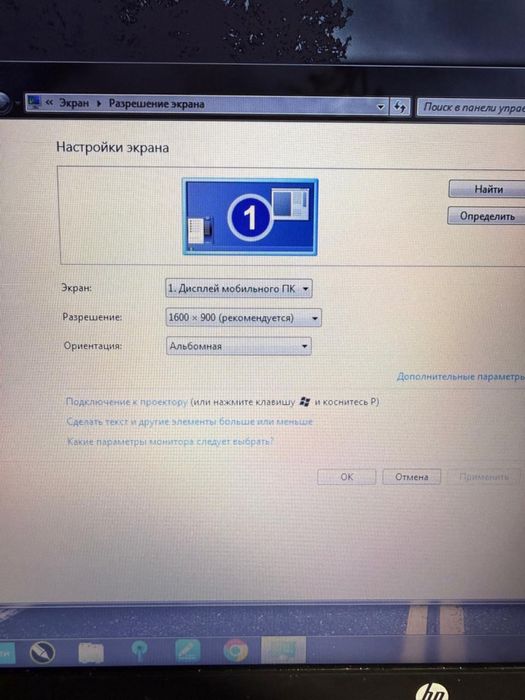This screenshot has width=525, height=700.
Task: Open the teal pencil note app in taskbar
Action: (188, 651)
